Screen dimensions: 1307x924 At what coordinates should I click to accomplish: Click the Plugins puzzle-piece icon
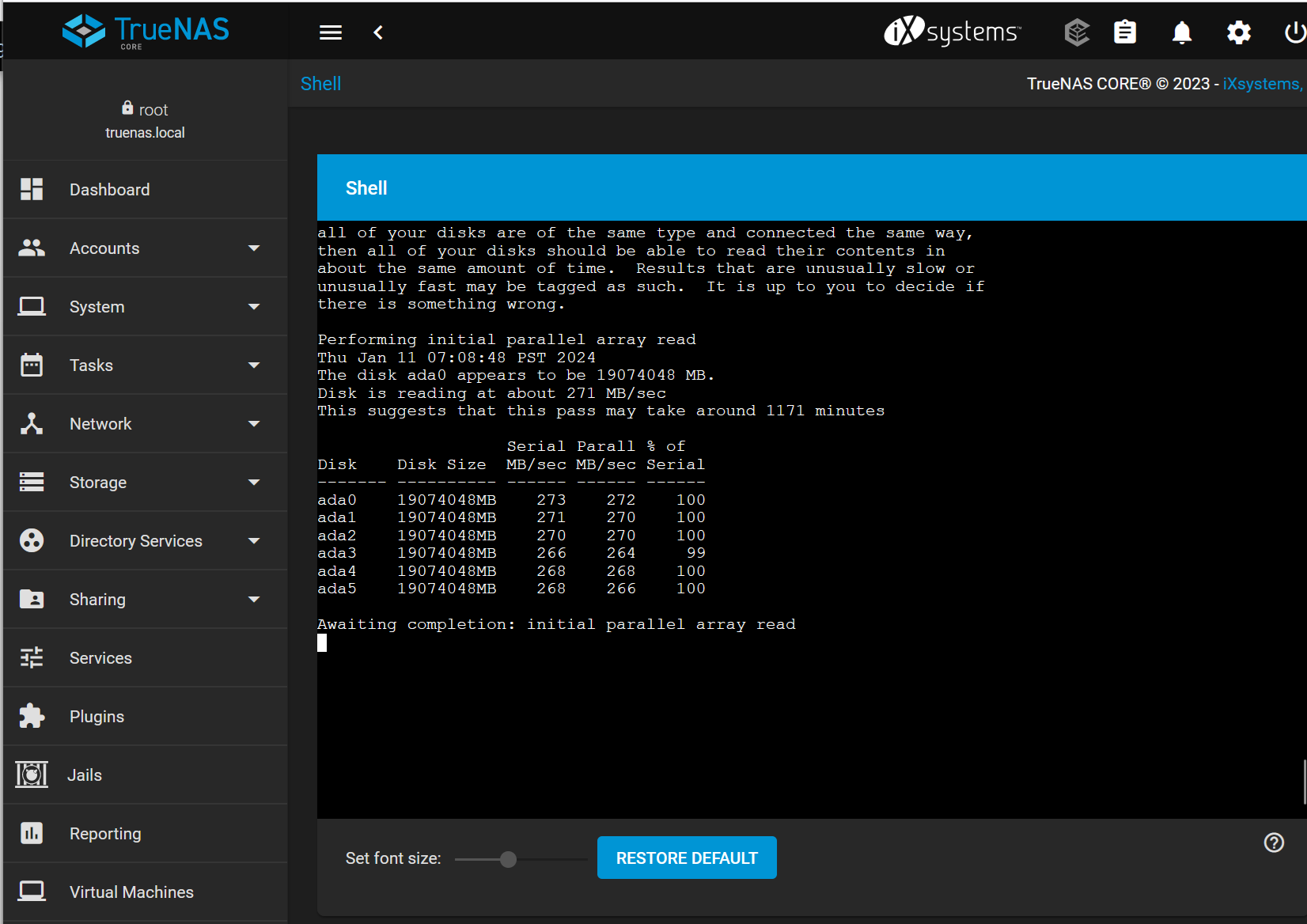(32, 716)
